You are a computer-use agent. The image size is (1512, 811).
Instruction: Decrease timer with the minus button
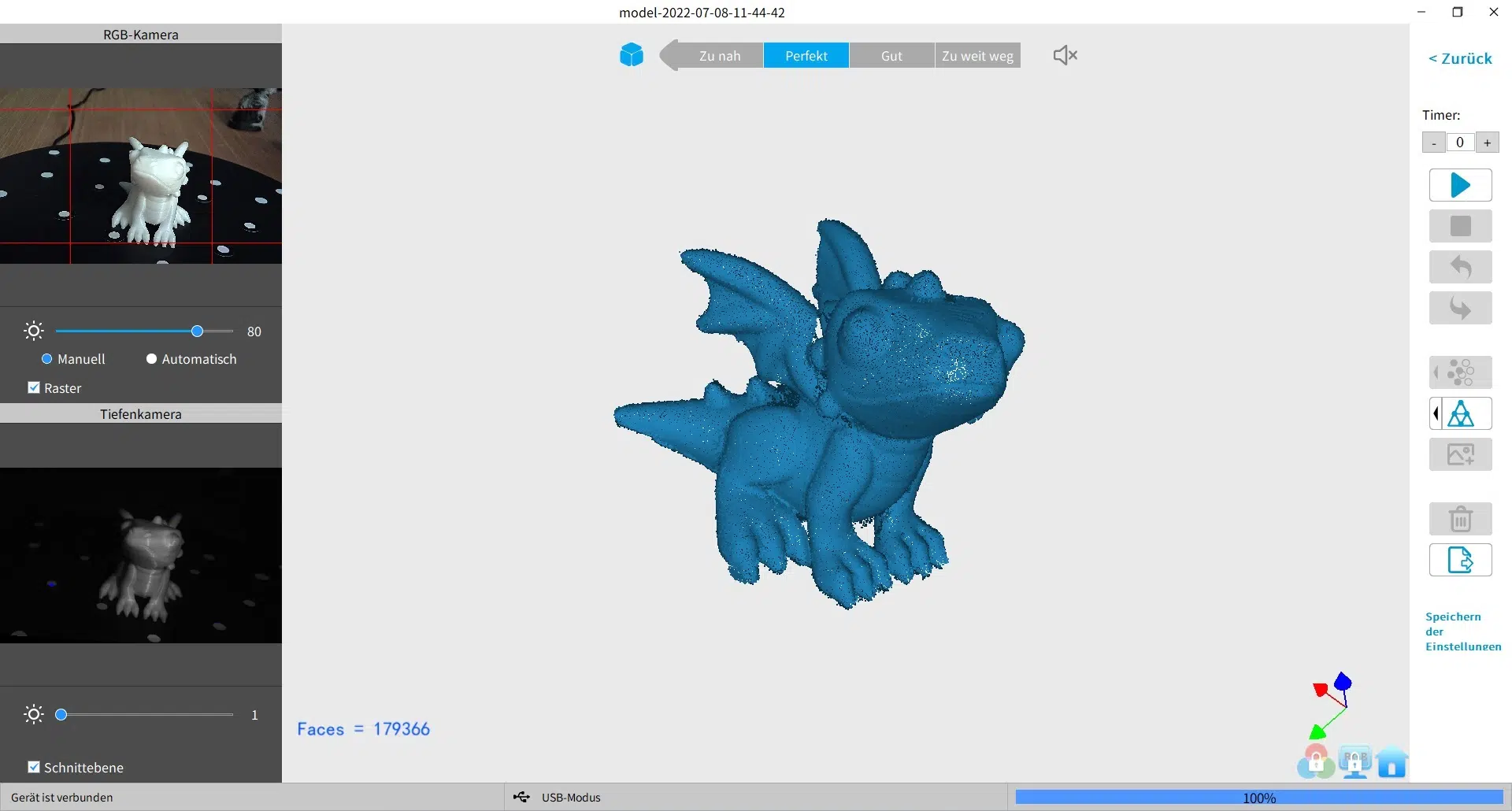(x=1434, y=143)
